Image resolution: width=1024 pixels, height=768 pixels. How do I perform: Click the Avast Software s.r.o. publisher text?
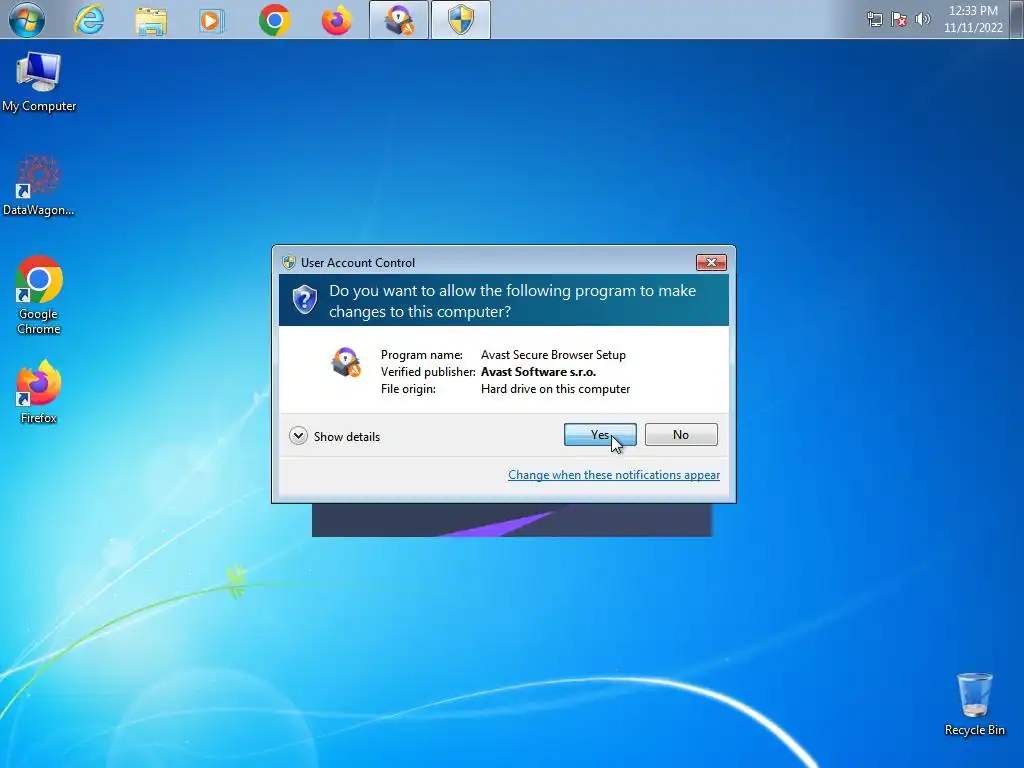(538, 372)
